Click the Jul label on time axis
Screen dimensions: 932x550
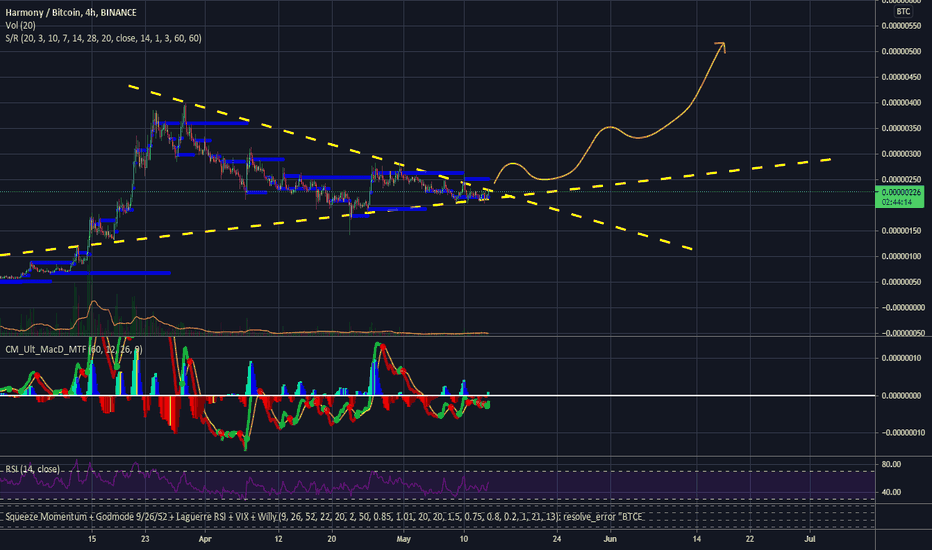tap(810, 539)
